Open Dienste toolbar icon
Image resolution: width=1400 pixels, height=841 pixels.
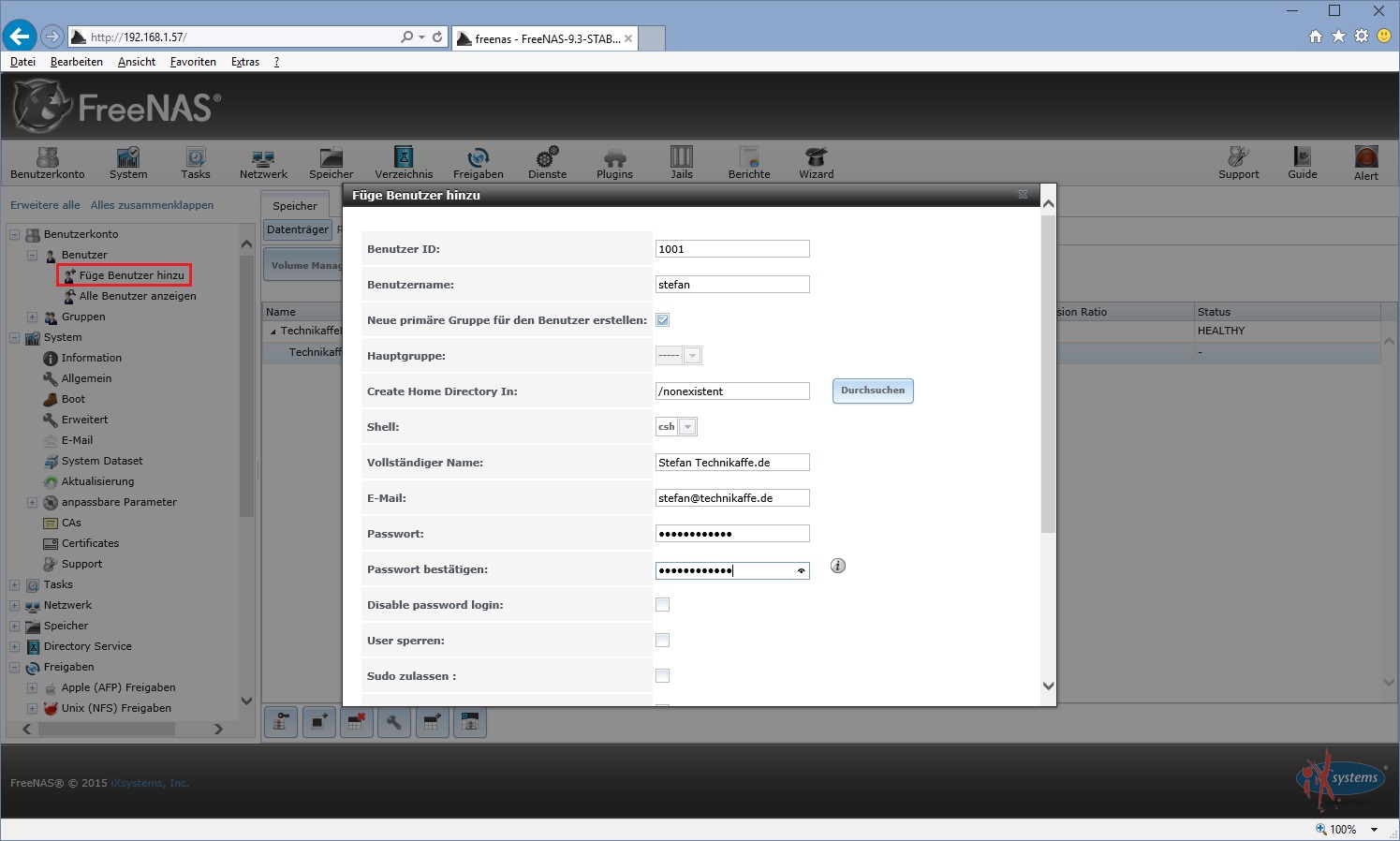pos(548,162)
